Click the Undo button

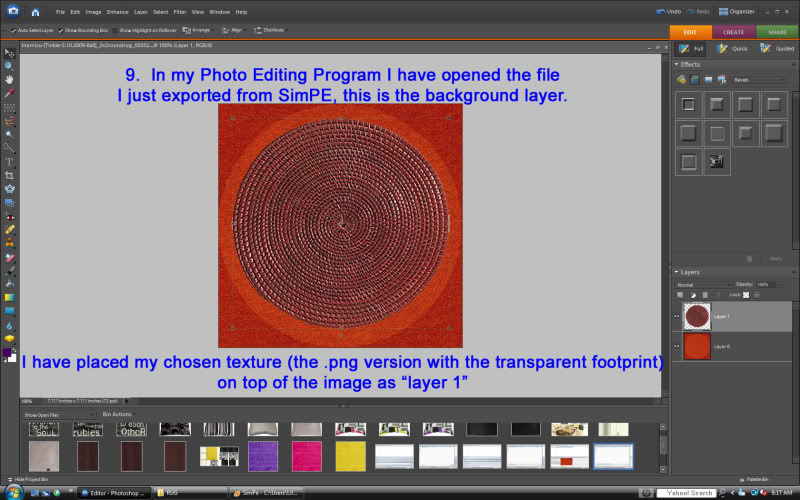point(669,11)
